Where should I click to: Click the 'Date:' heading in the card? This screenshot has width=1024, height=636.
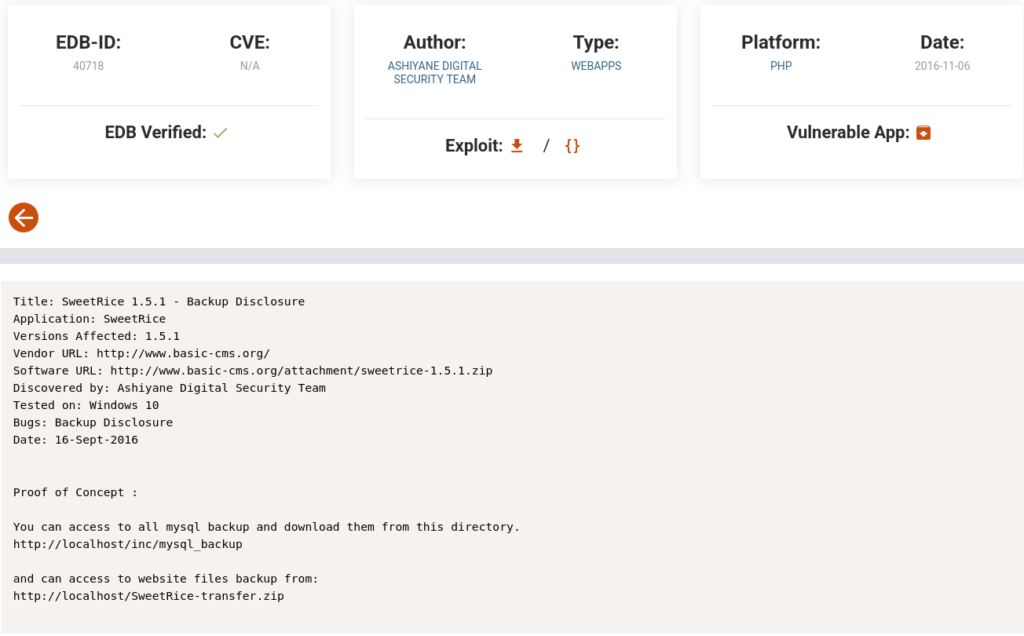coord(942,42)
